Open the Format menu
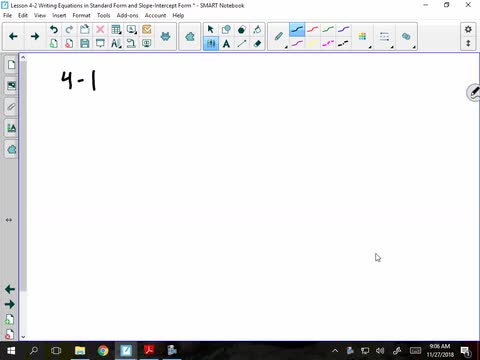 81,15
